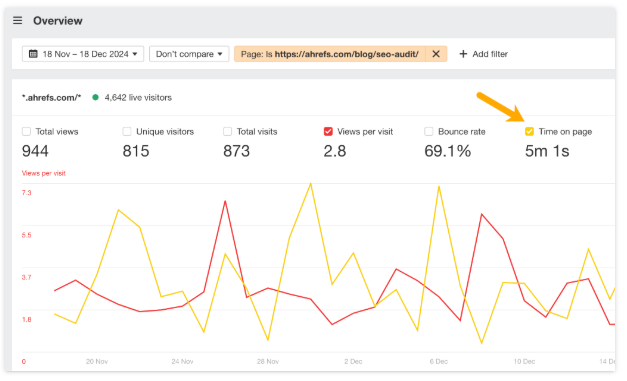Screen dimensions: 627x381
Task: Enable the Unique visitors checkbox
Action: (127, 132)
